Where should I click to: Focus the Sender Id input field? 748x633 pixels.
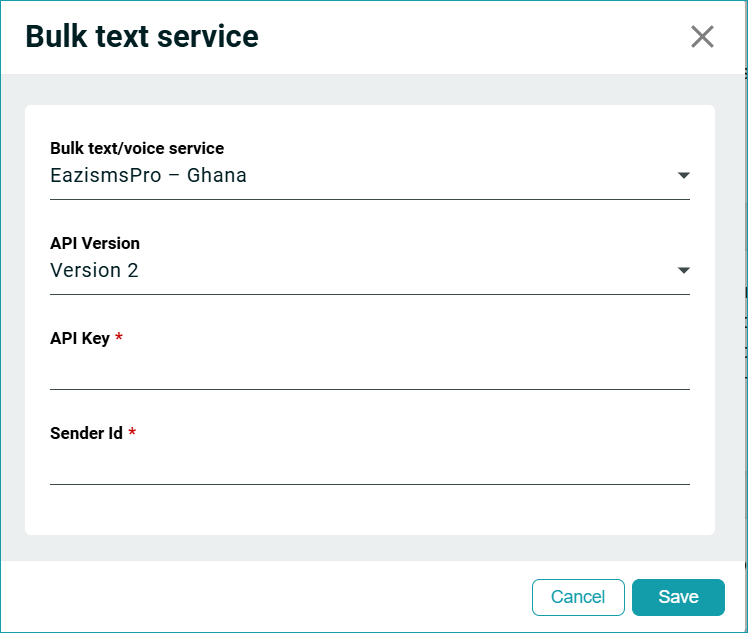369,465
